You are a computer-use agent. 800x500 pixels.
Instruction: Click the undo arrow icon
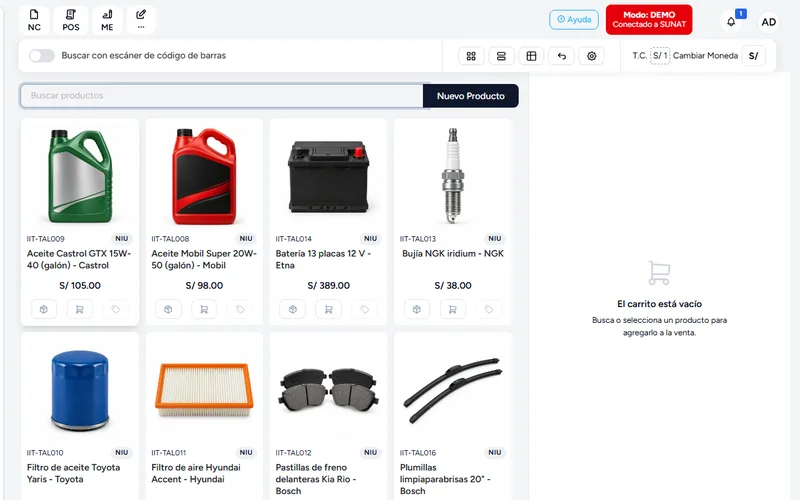coord(561,56)
